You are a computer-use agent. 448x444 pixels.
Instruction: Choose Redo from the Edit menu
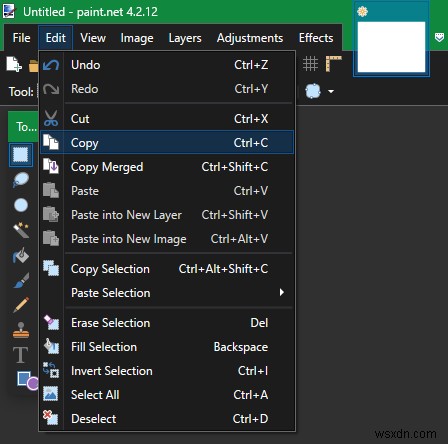[167, 89]
